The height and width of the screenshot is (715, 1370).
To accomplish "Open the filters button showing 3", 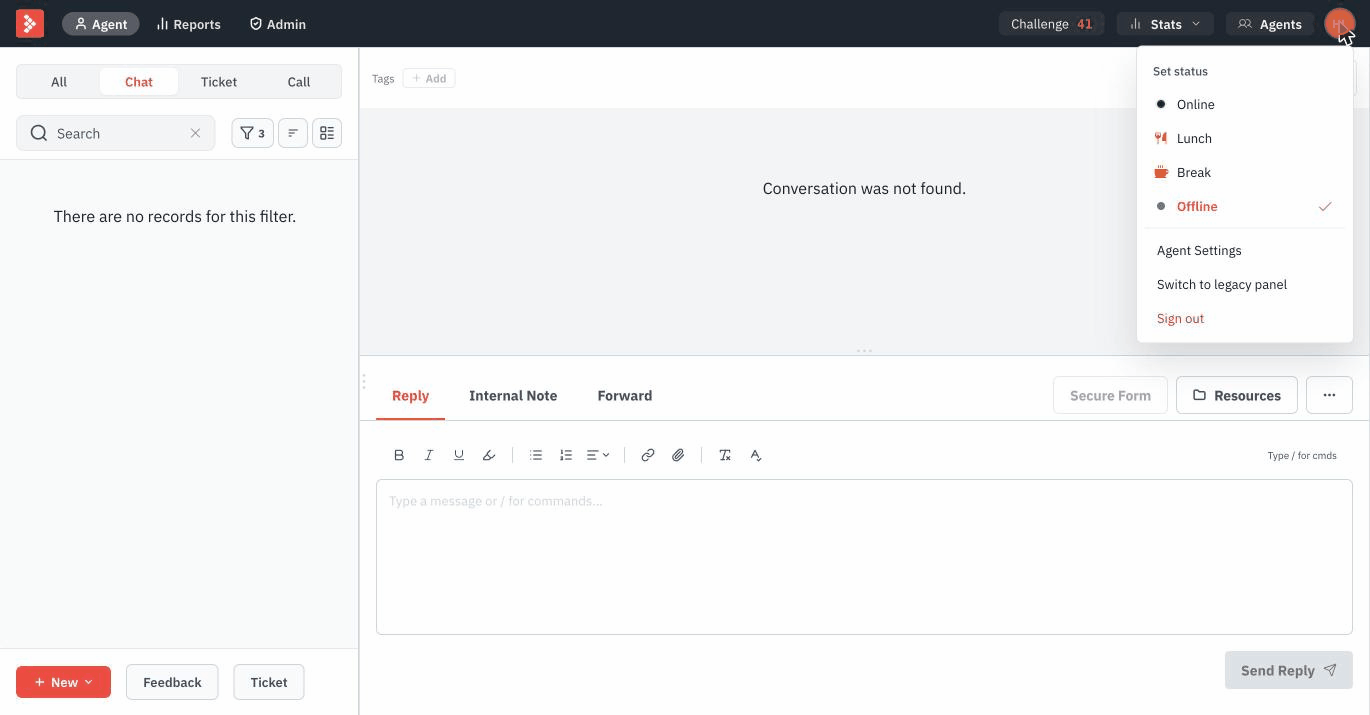I will coord(253,133).
